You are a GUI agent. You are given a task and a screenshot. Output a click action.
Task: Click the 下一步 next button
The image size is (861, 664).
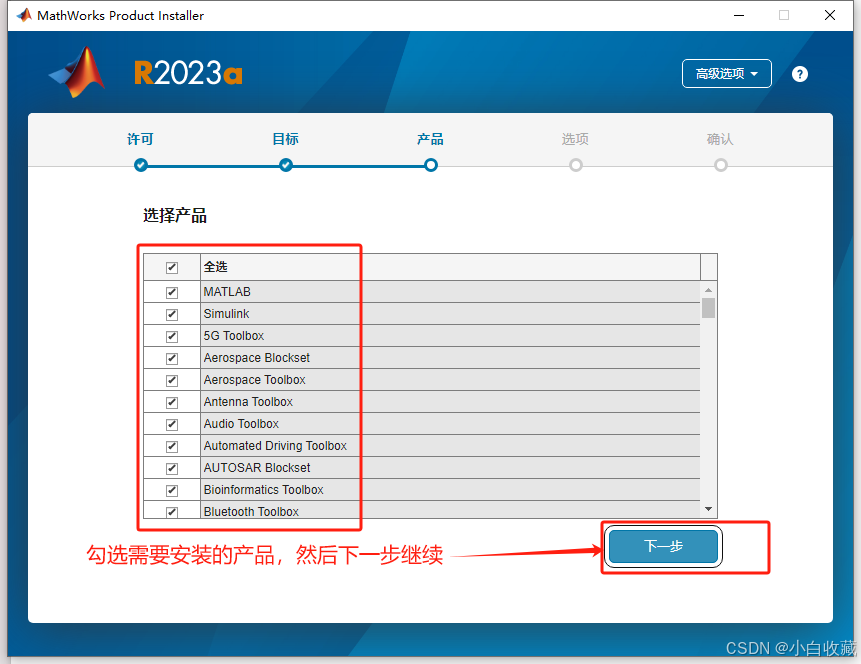663,546
